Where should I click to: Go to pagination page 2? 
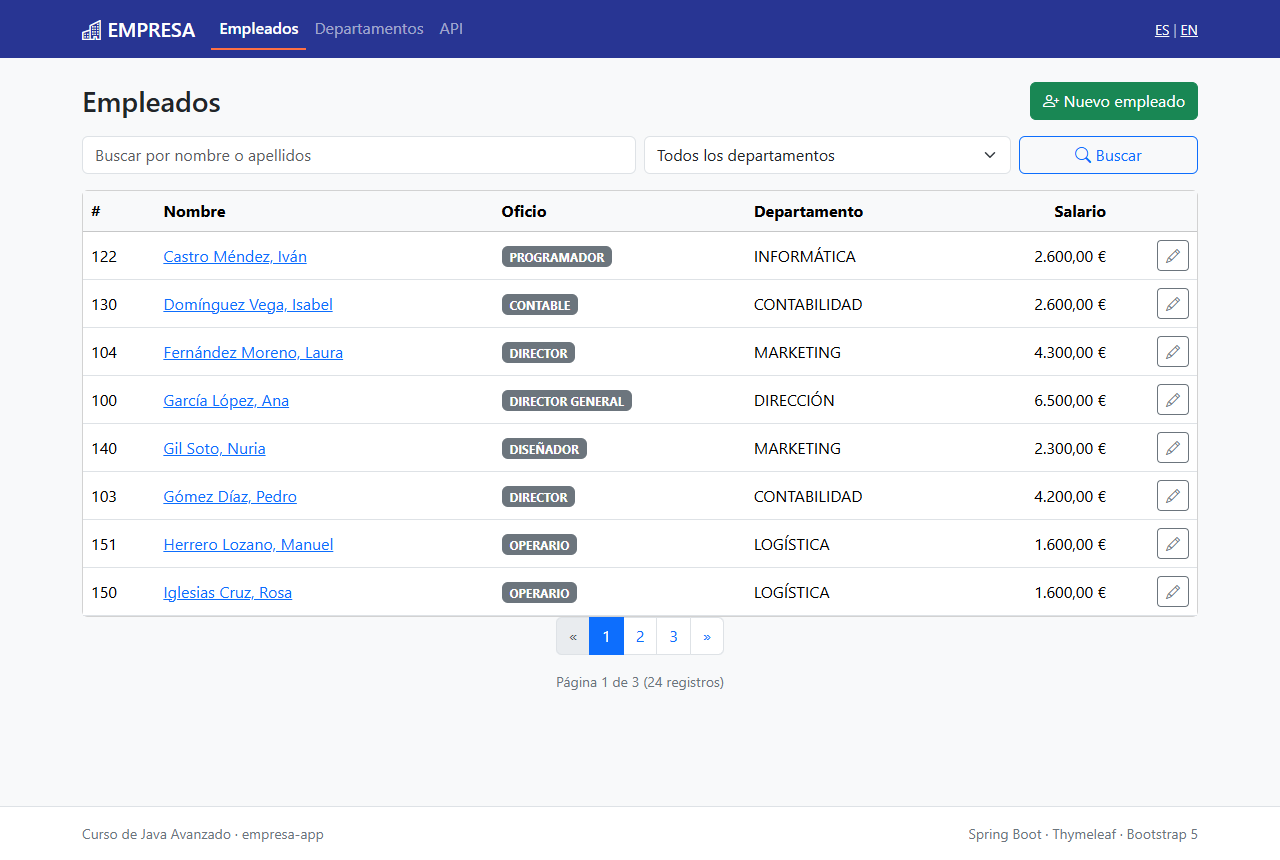click(640, 636)
